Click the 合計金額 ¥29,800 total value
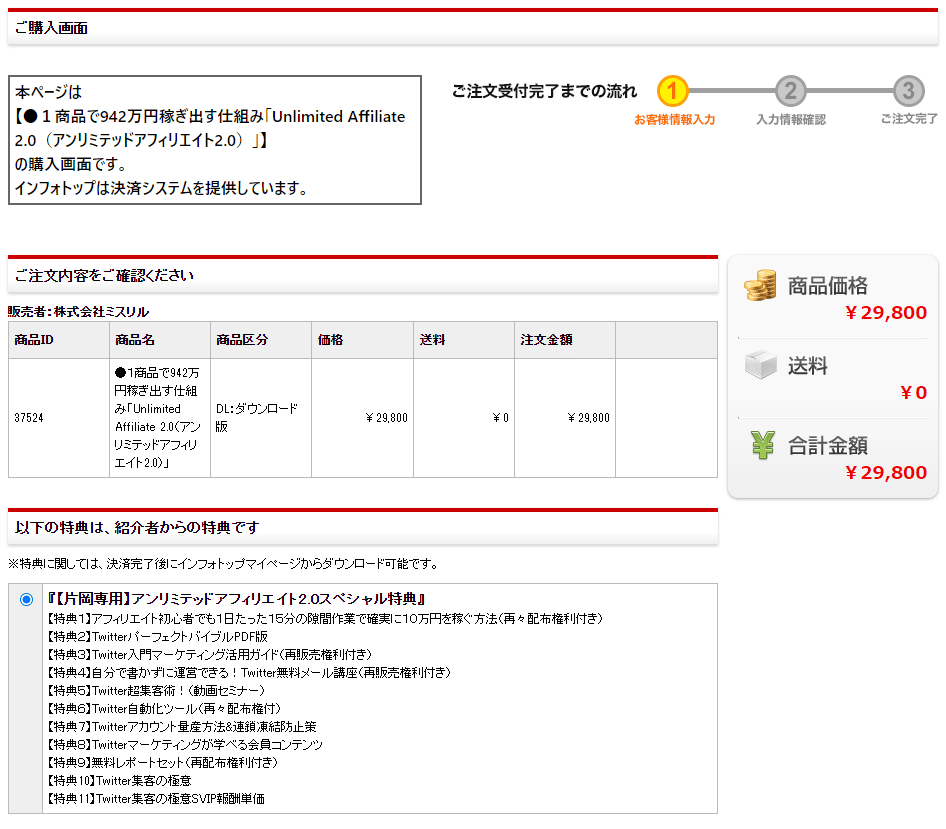The height and width of the screenshot is (829, 946). tap(885, 473)
